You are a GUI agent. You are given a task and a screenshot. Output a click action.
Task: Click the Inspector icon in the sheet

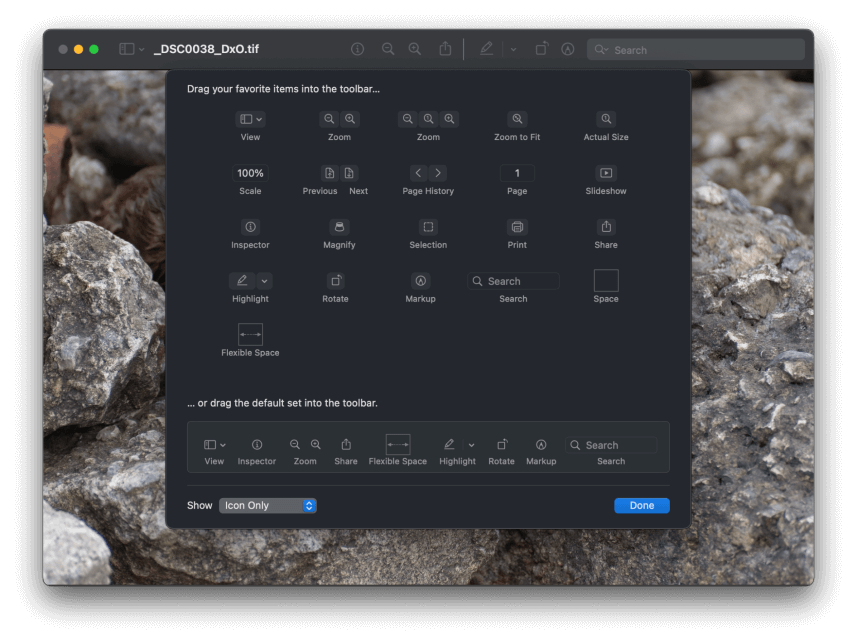point(250,226)
